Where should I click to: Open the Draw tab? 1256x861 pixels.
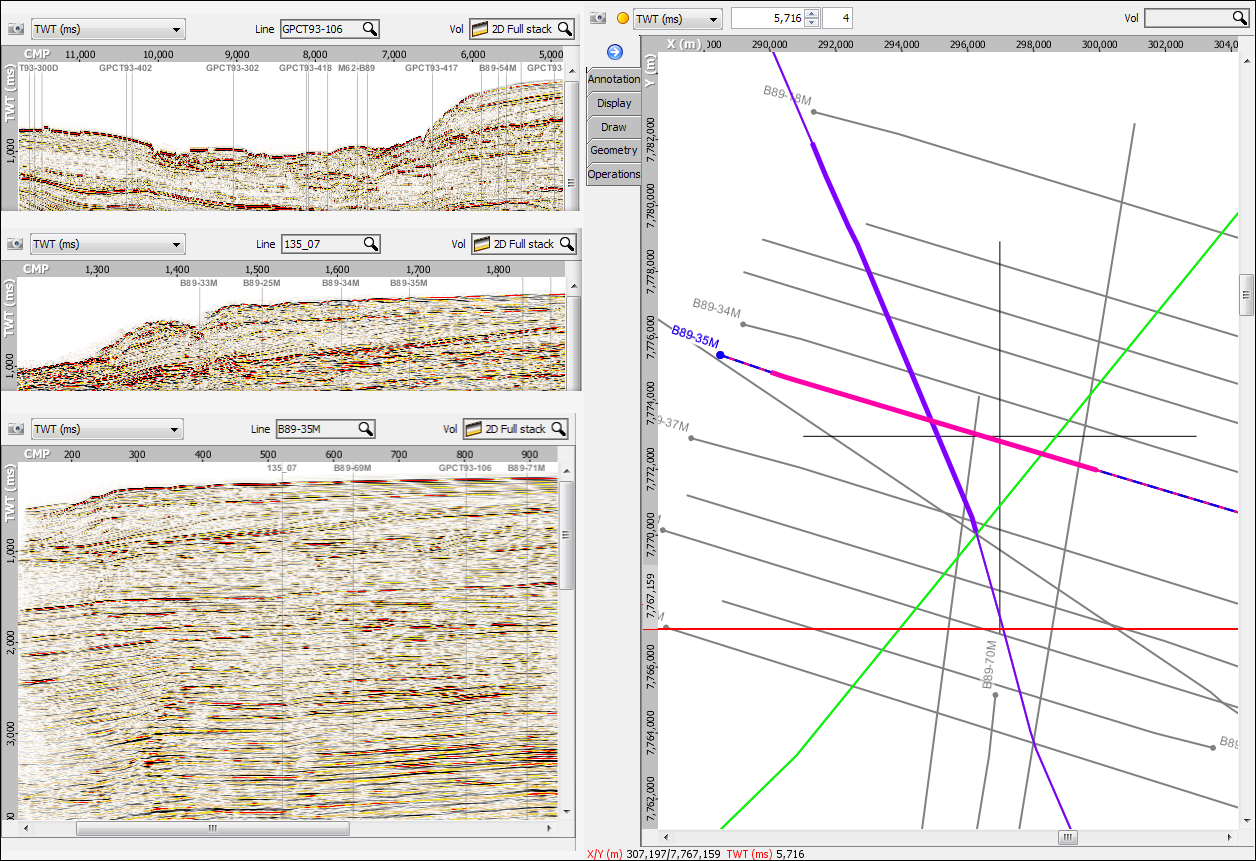pos(613,127)
